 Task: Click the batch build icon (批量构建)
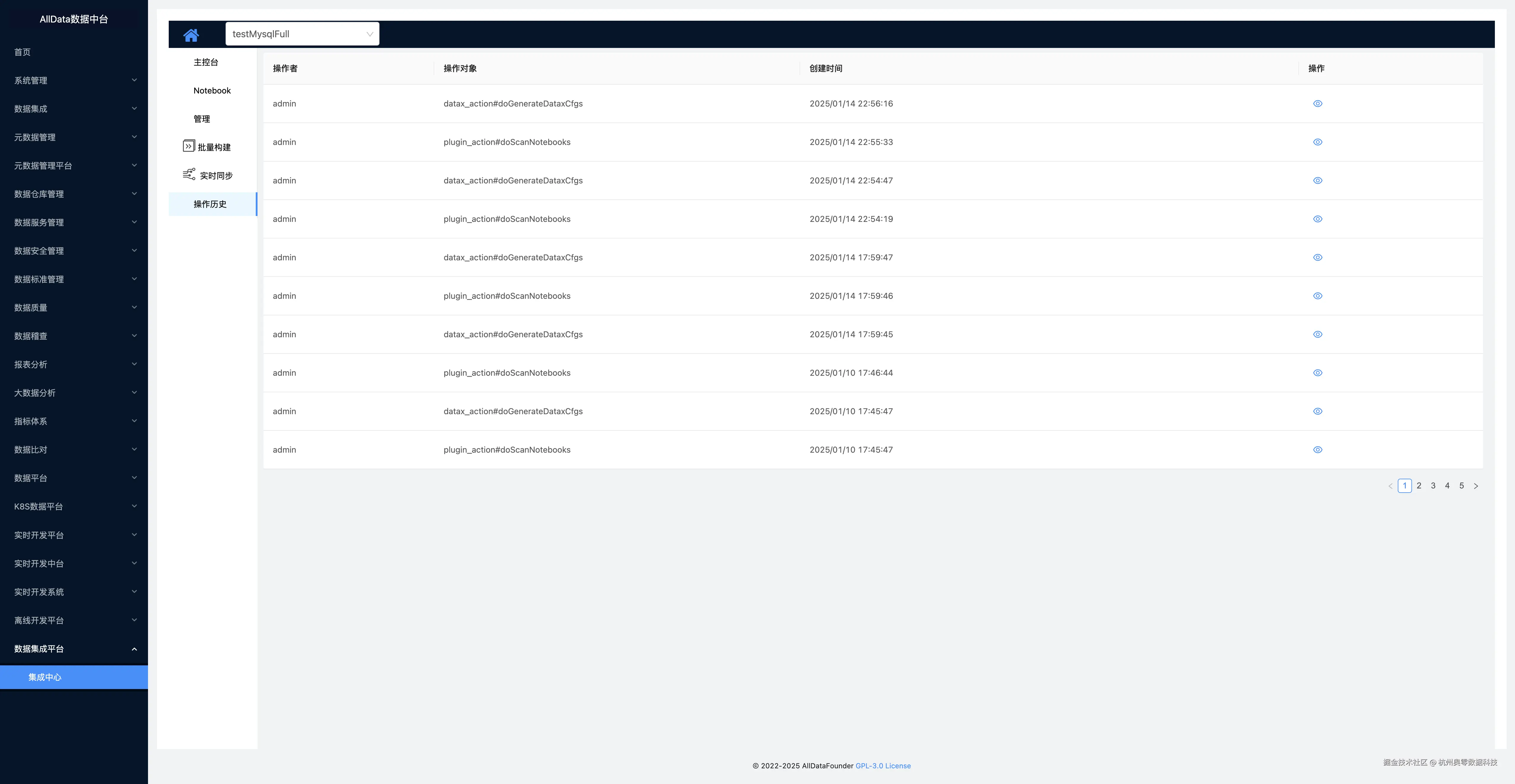click(x=188, y=146)
